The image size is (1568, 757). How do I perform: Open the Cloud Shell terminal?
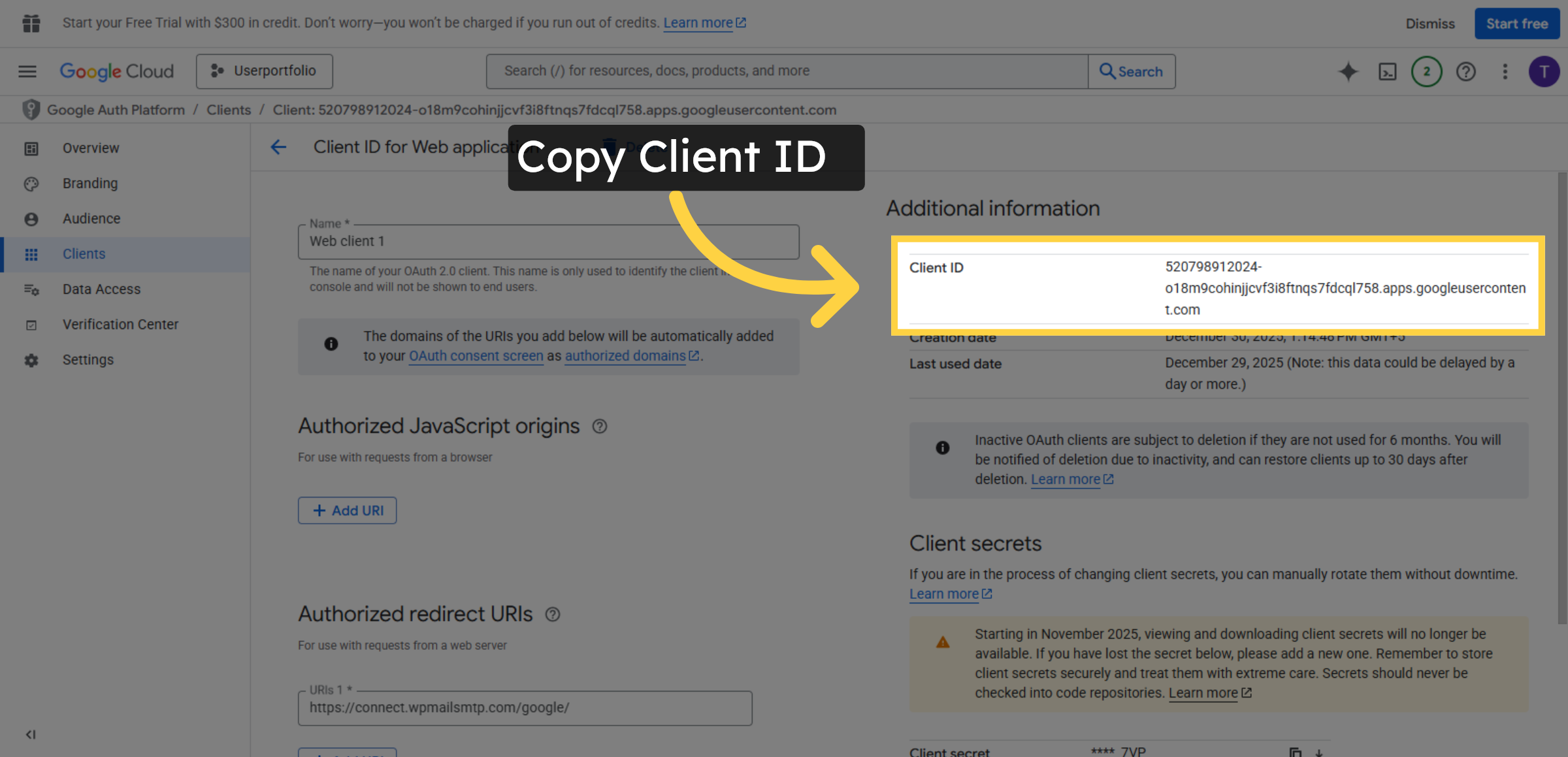click(x=1387, y=71)
